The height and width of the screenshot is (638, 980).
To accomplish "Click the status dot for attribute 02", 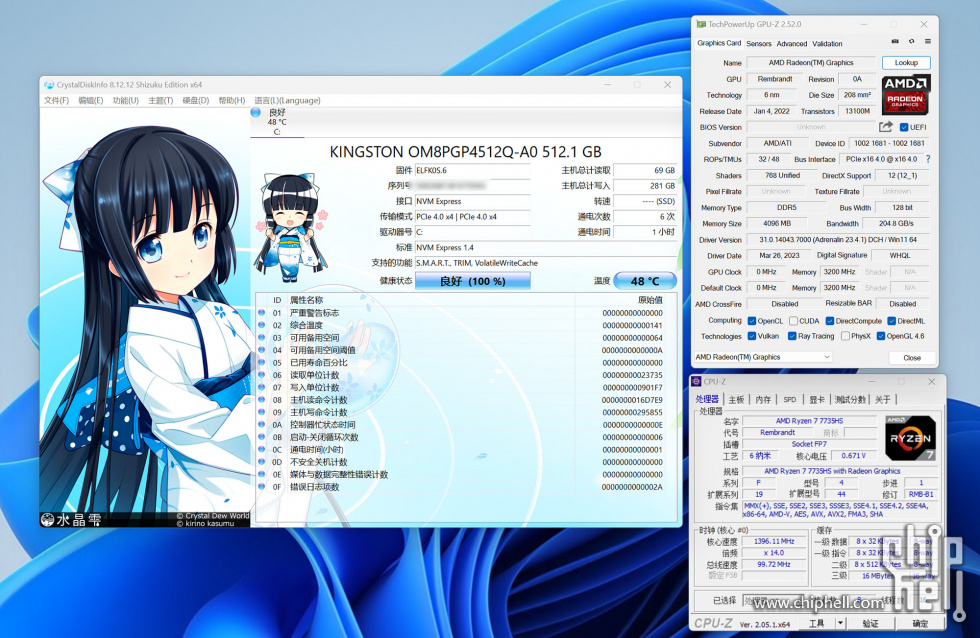I will (261, 325).
